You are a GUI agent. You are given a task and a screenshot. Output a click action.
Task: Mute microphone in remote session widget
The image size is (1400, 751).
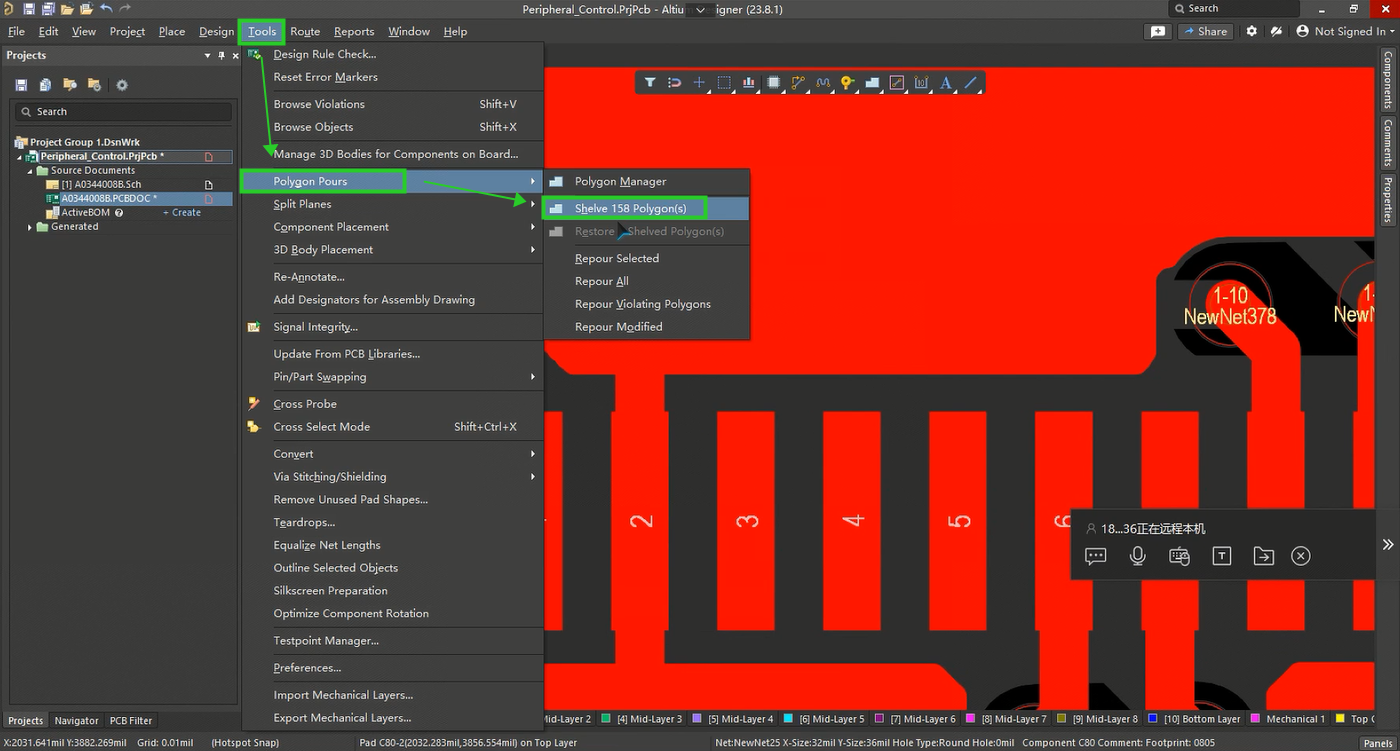(x=1137, y=556)
